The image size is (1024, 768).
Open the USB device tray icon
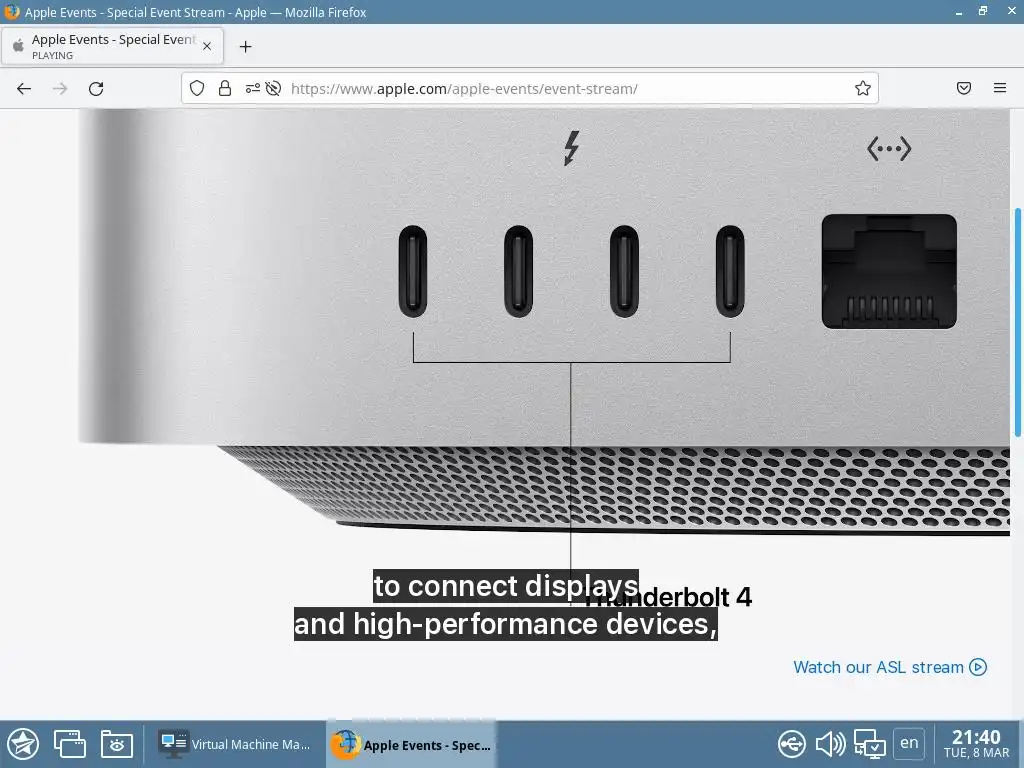(792, 744)
